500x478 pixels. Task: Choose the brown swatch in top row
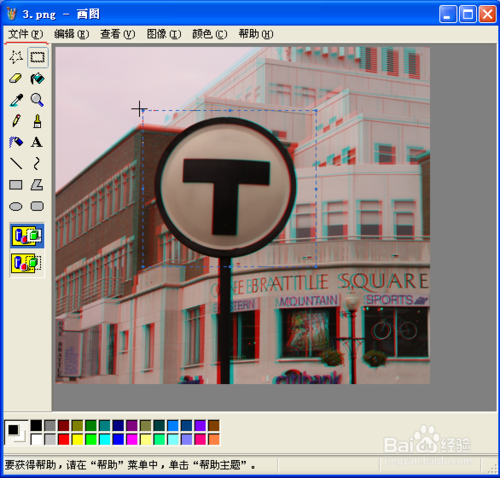[x=214, y=426]
